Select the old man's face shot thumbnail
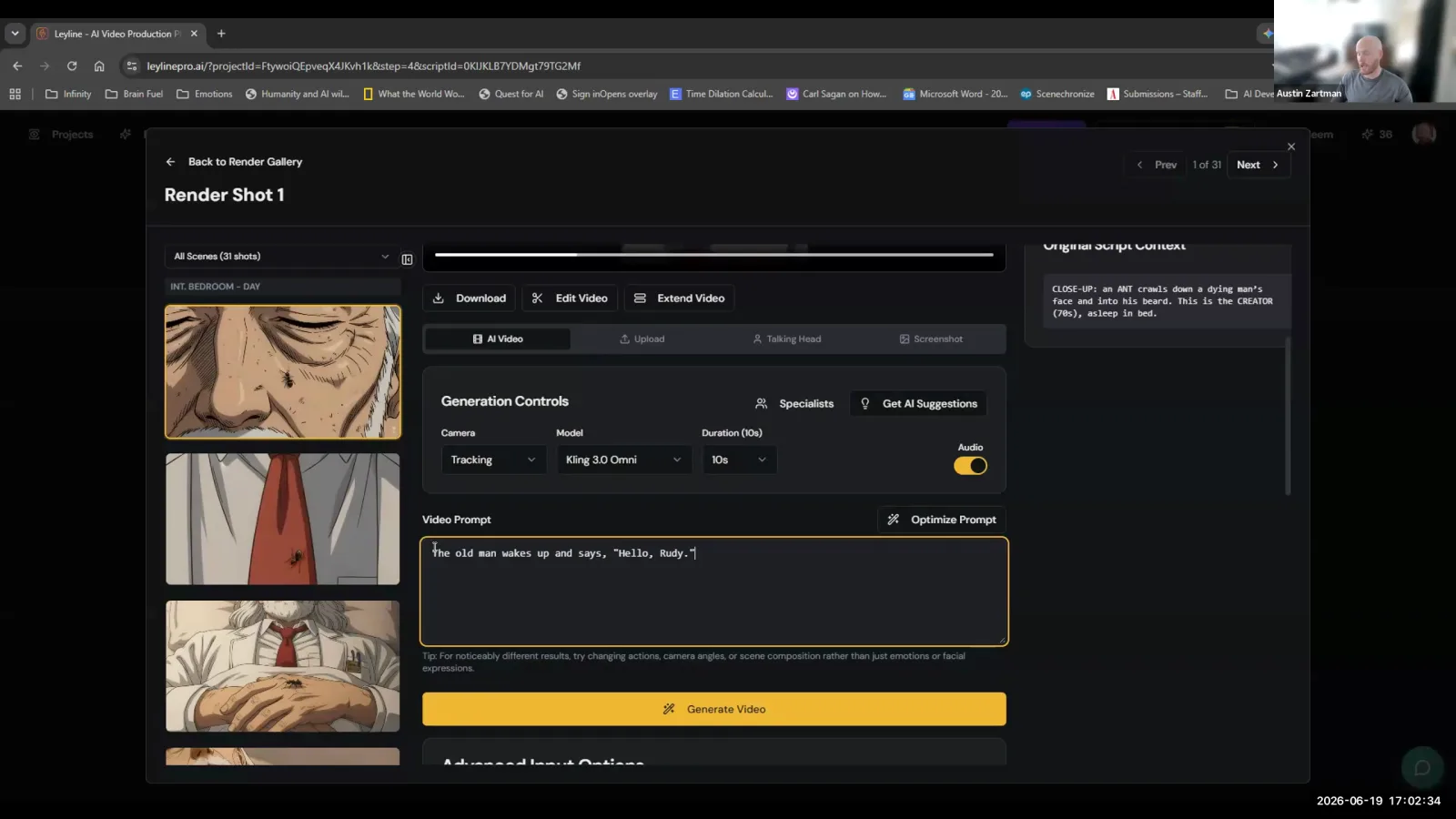 pos(282,371)
